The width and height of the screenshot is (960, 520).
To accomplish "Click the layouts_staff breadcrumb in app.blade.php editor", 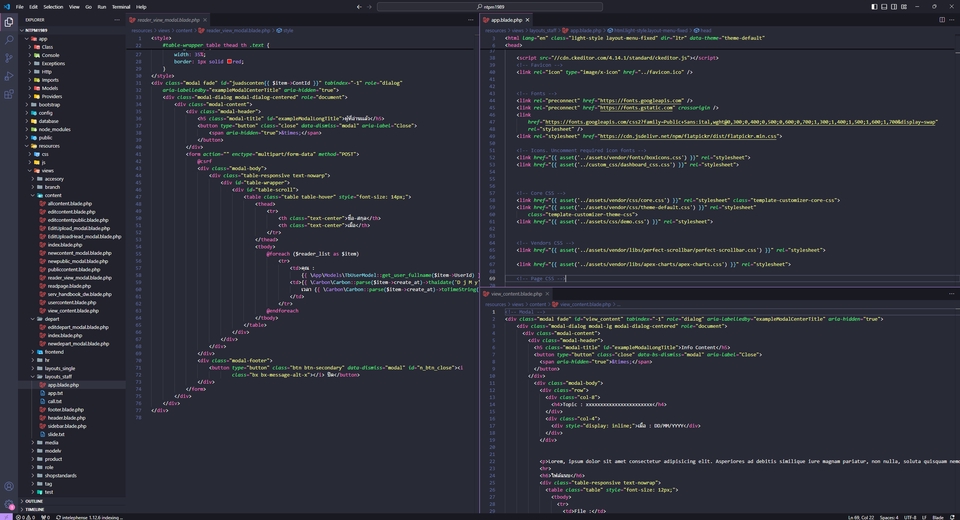I will [x=542, y=30].
